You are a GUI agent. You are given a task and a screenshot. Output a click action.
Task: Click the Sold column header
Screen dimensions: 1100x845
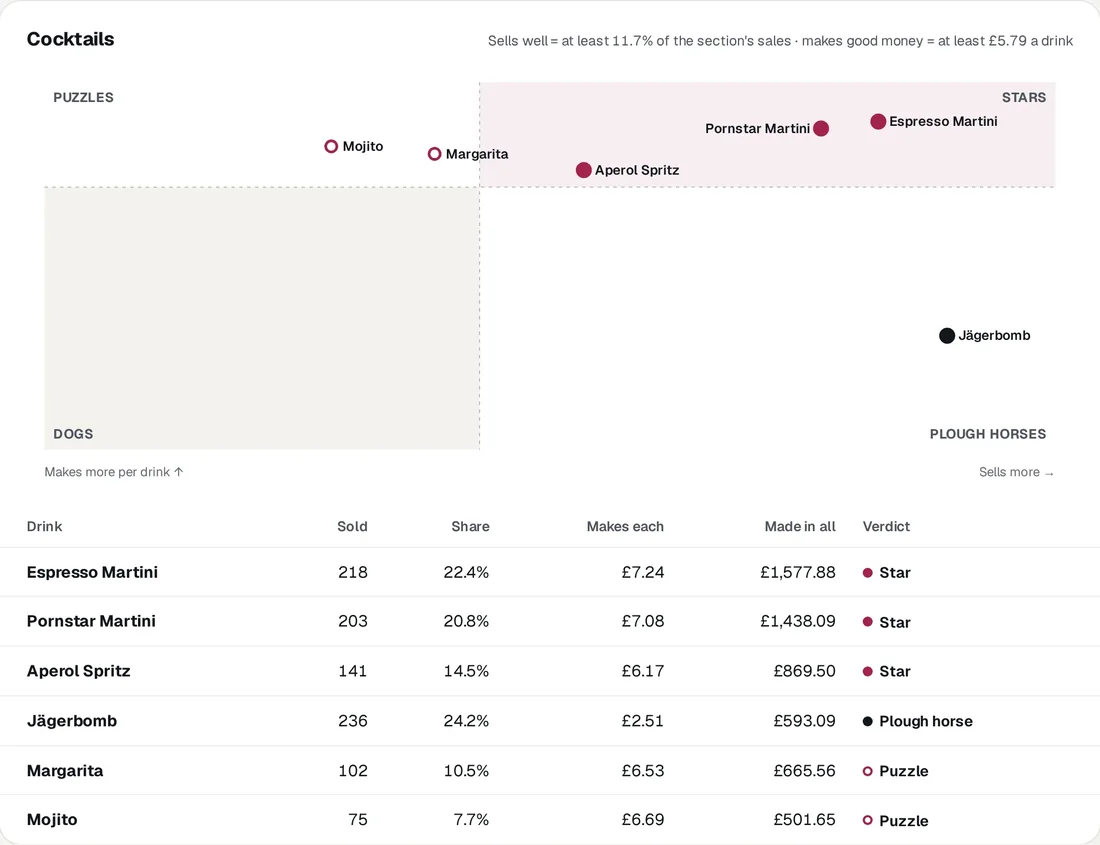pyautogui.click(x=352, y=527)
